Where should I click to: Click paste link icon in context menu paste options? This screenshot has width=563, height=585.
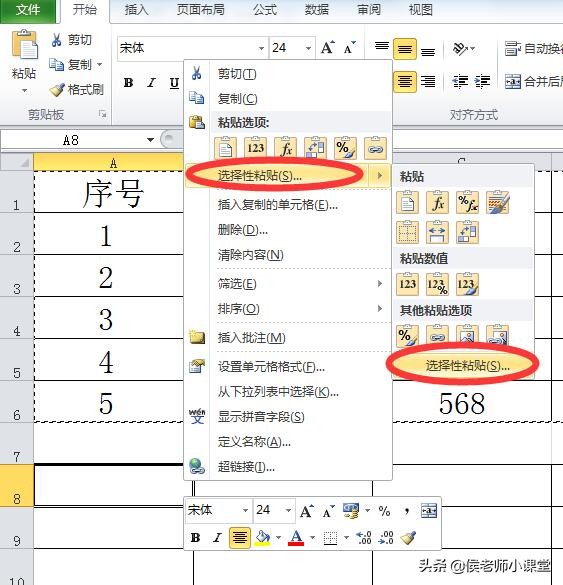click(375, 148)
